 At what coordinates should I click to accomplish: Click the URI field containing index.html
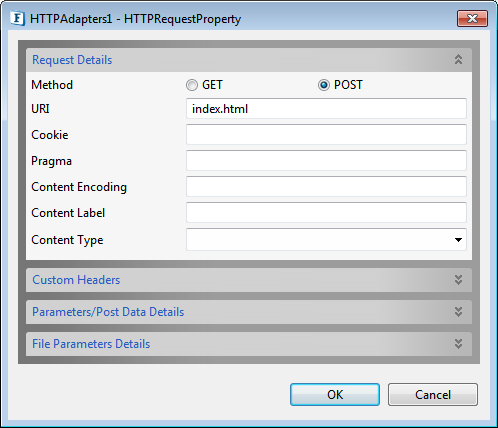[x=326, y=109]
